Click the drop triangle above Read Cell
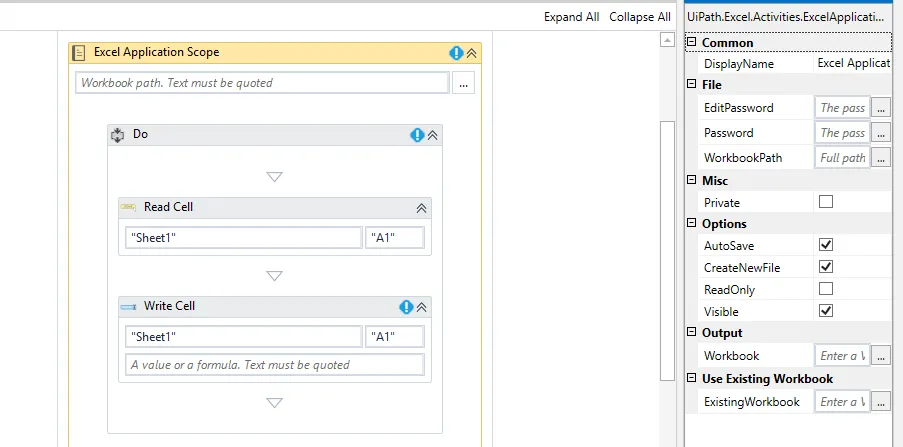903x447 pixels. pos(275,177)
